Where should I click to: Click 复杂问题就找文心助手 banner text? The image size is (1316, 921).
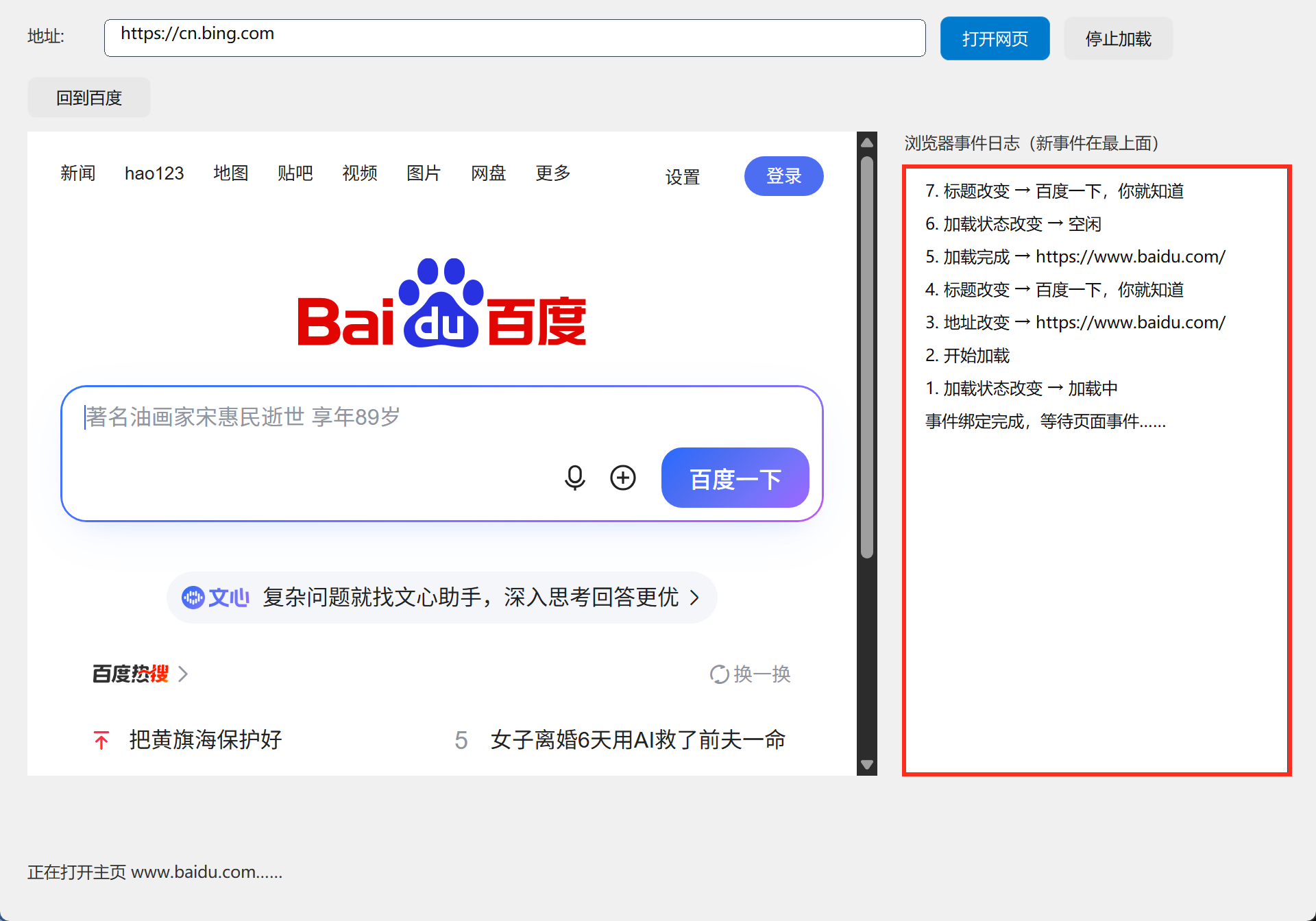tap(470, 598)
